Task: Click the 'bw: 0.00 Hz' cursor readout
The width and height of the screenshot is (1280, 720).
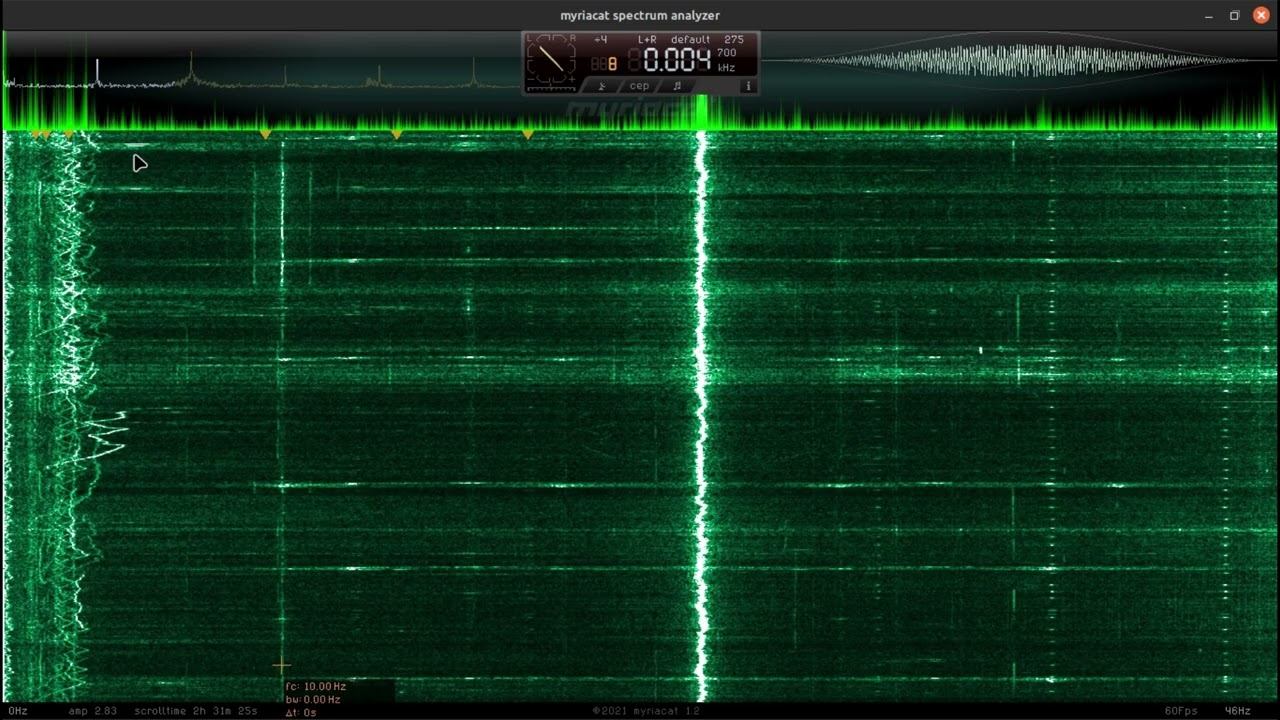Action: click(x=313, y=700)
